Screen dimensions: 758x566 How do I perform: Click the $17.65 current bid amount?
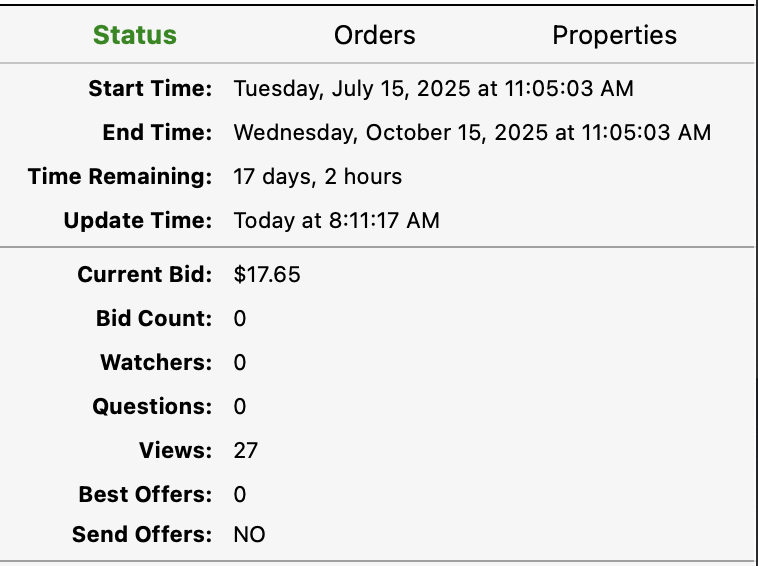tap(267, 275)
